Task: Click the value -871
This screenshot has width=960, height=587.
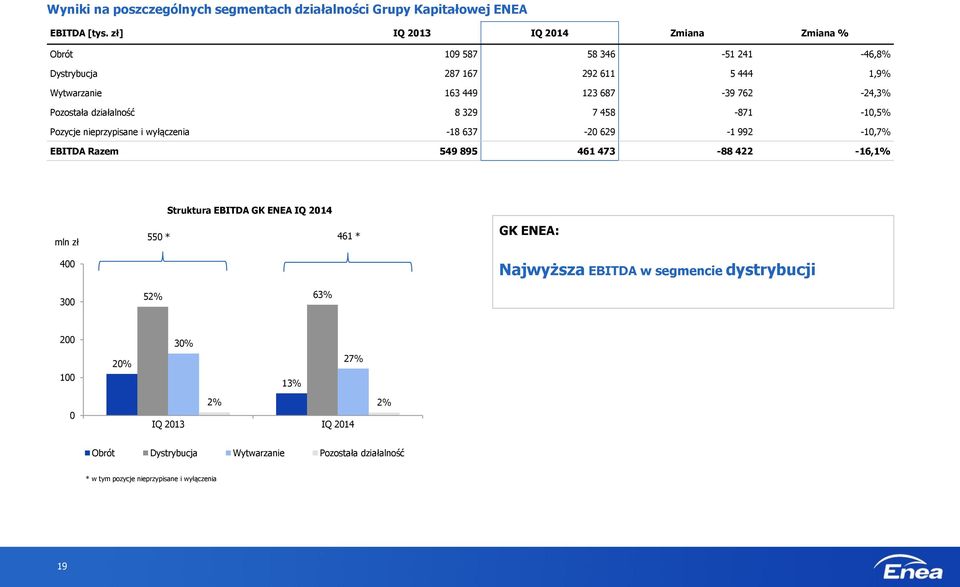Action: (x=743, y=113)
